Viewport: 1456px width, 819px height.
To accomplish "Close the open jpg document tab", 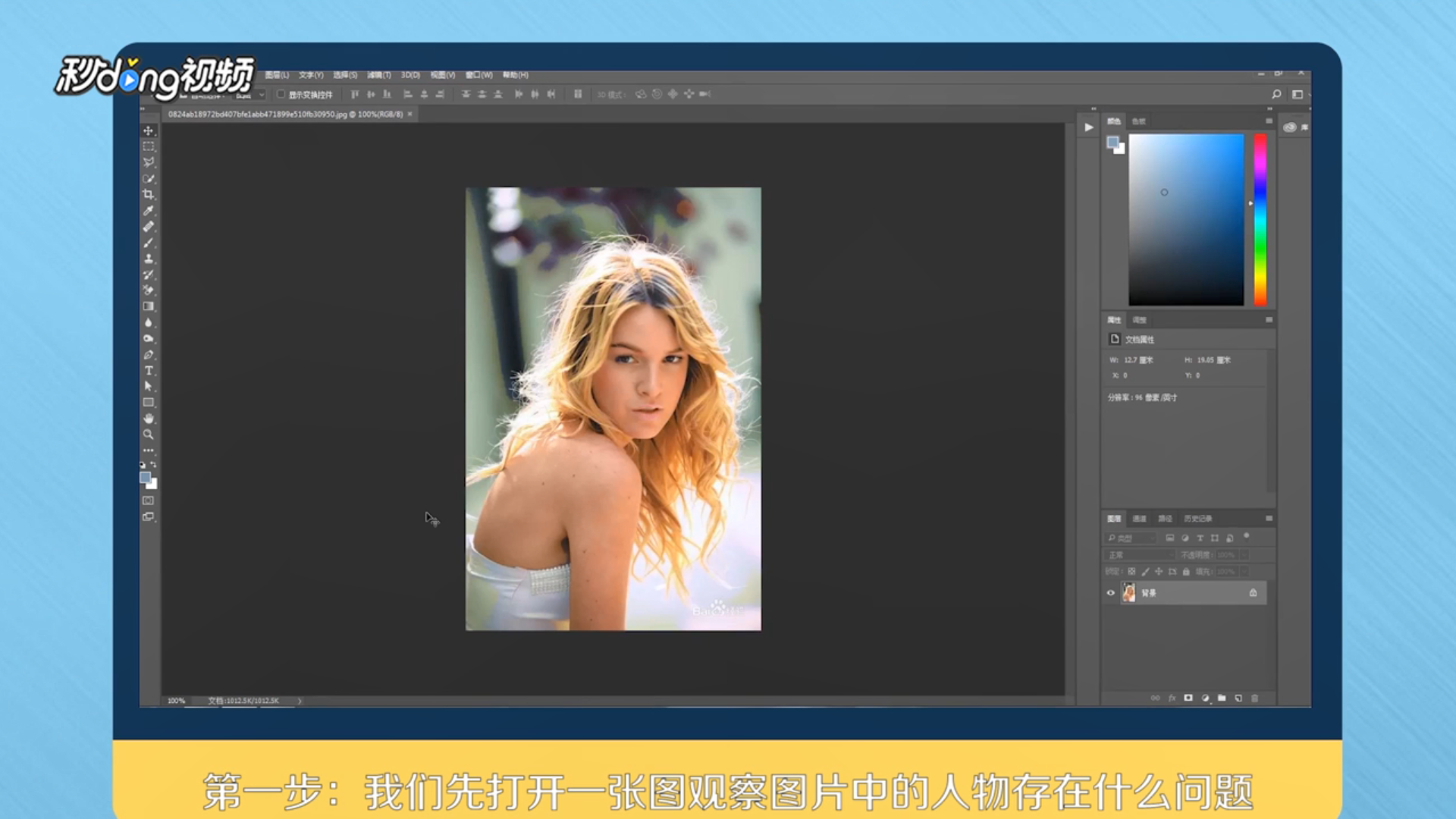I will pyautogui.click(x=410, y=115).
